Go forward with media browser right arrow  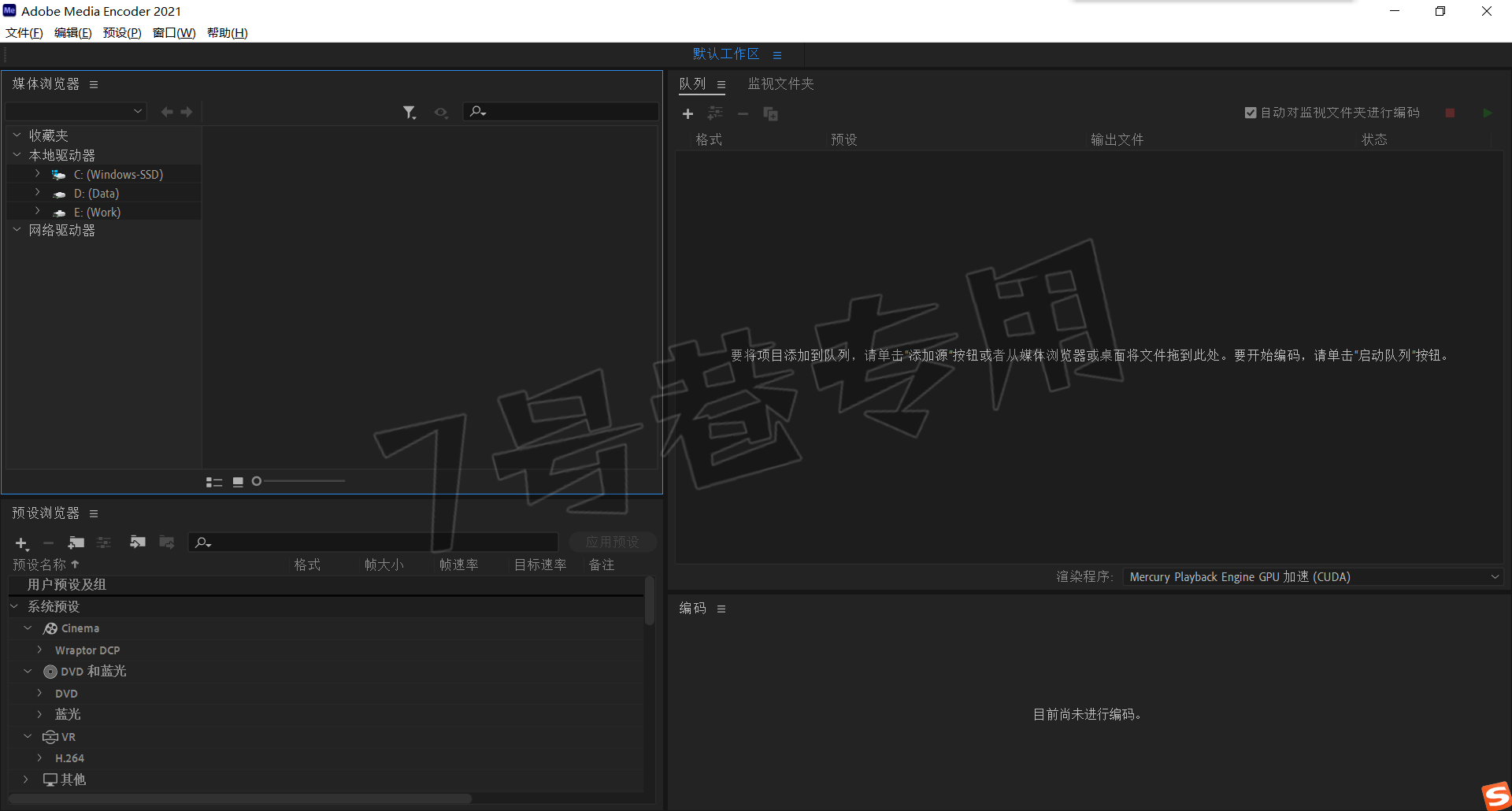(x=187, y=112)
